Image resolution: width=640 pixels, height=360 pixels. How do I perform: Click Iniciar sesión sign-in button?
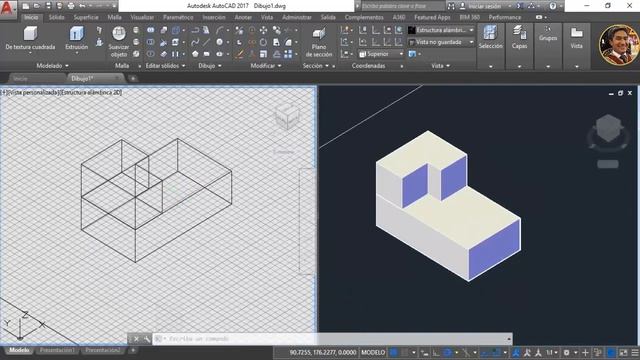[484, 6]
